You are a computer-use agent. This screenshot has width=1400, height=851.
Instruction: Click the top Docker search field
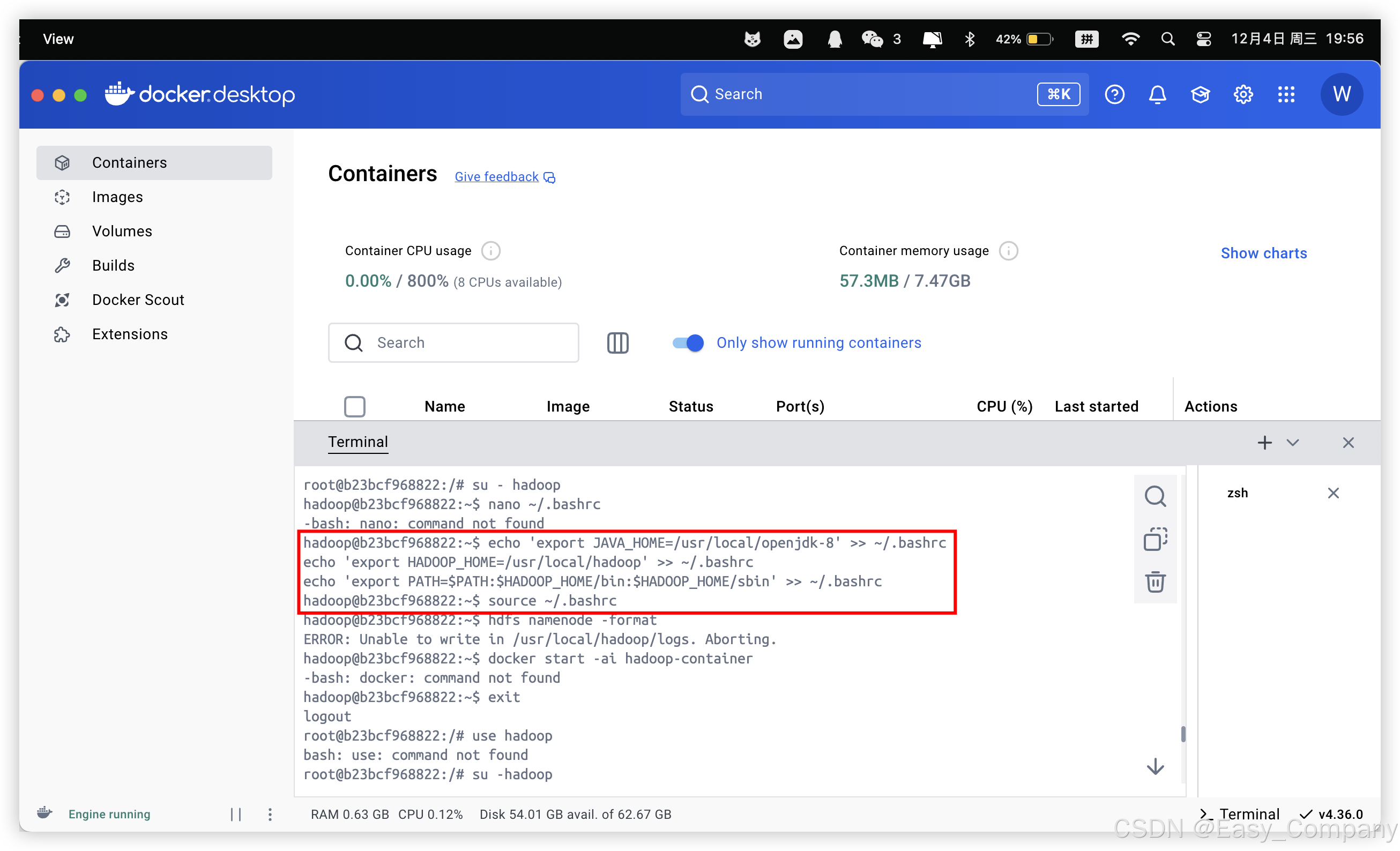pos(884,94)
